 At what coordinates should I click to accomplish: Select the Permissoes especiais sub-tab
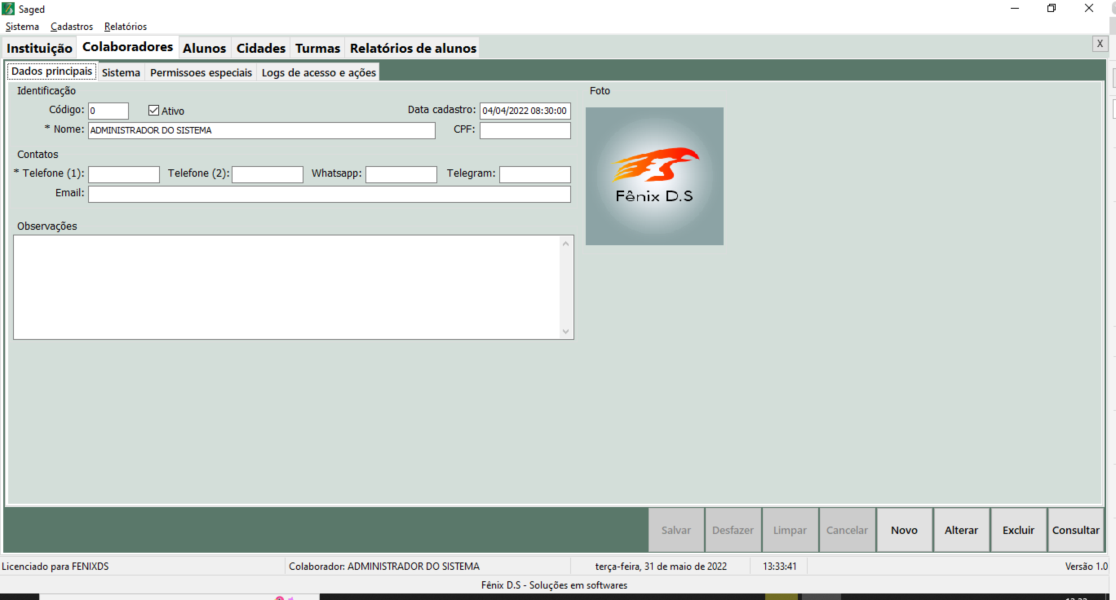pos(201,73)
